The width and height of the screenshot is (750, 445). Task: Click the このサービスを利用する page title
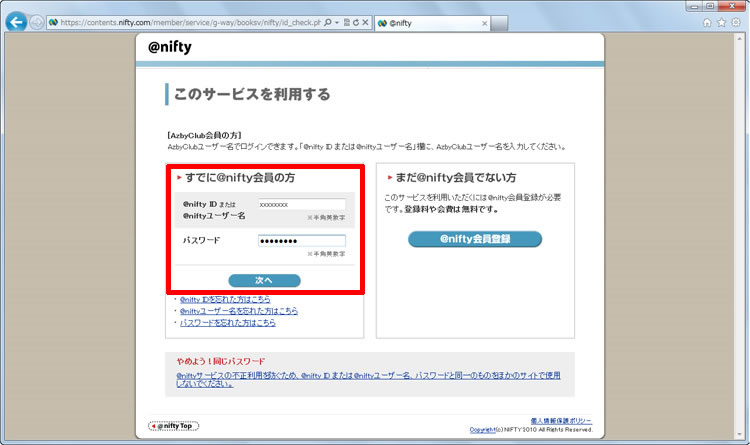[252, 94]
